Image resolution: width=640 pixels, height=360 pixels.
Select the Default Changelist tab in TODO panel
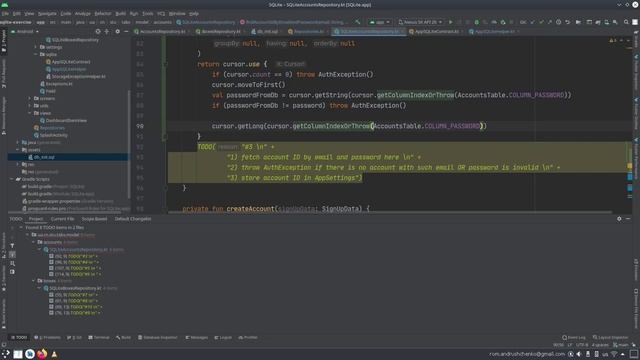(x=133, y=219)
